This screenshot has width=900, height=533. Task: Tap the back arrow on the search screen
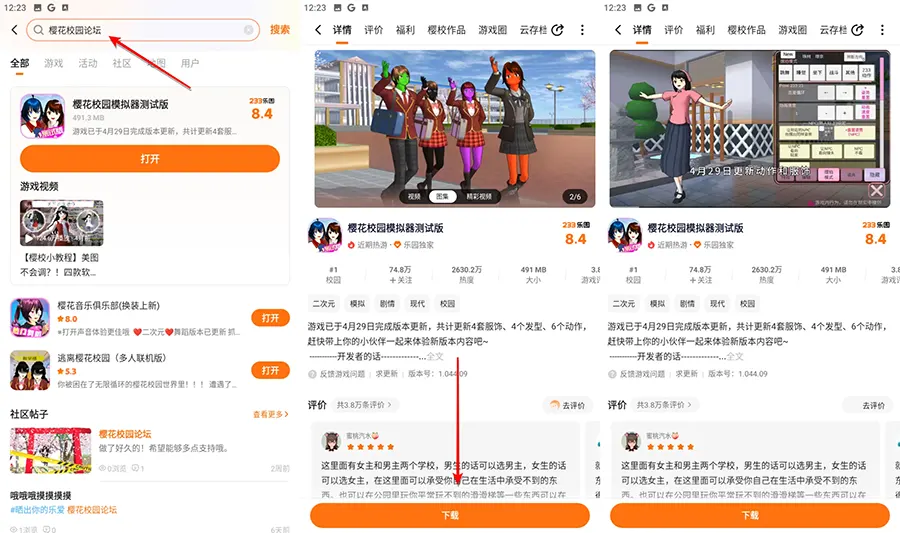point(14,30)
